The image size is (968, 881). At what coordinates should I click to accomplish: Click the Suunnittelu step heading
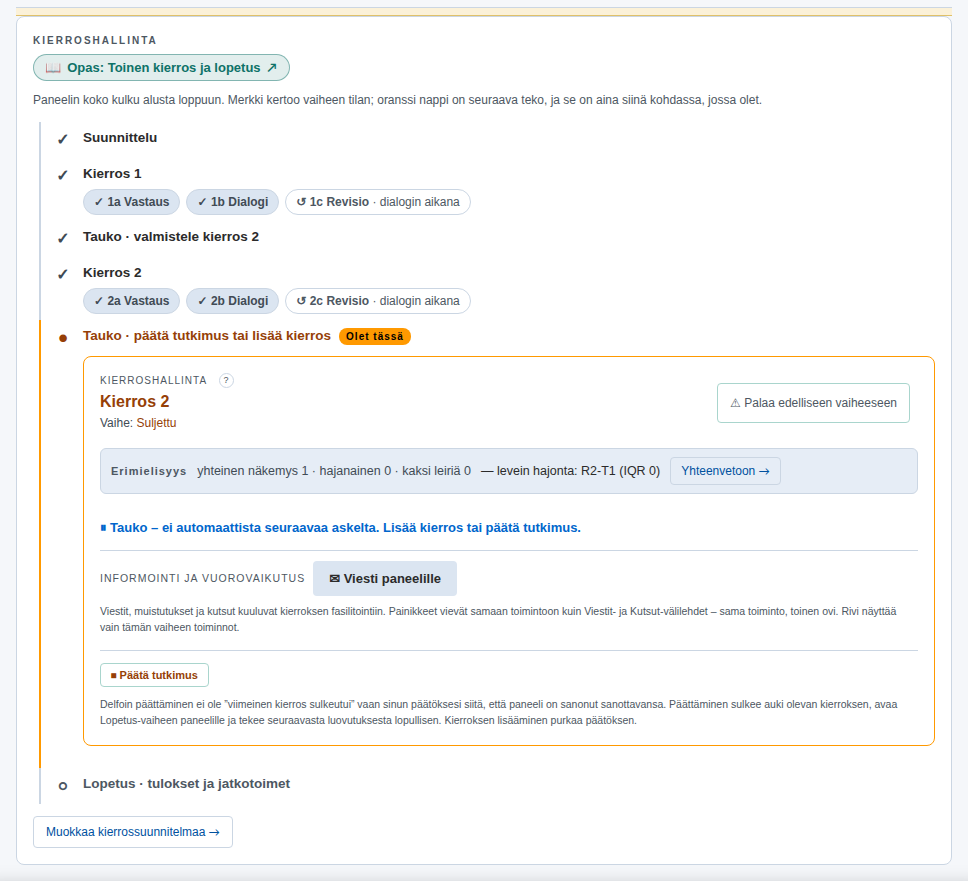point(120,138)
